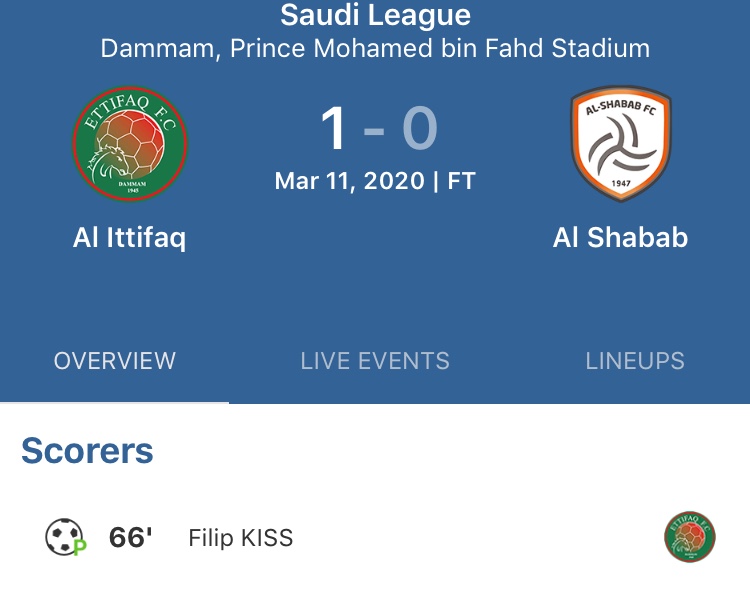750x616 pixels.
Task: Tap the away score 0
Action: tap(420, 129)
